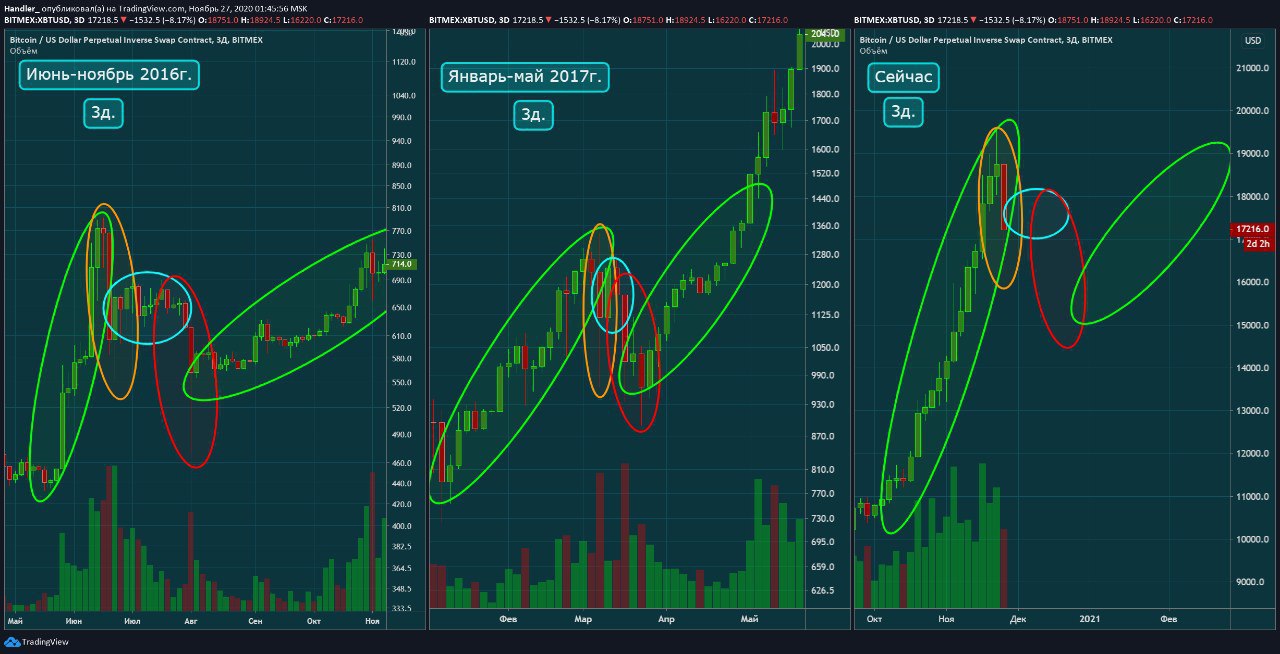Viewport: 1280px width, 654px height.
Task: Click 'Май' on the middle chart time axis
Action: [x=749, y=620]
